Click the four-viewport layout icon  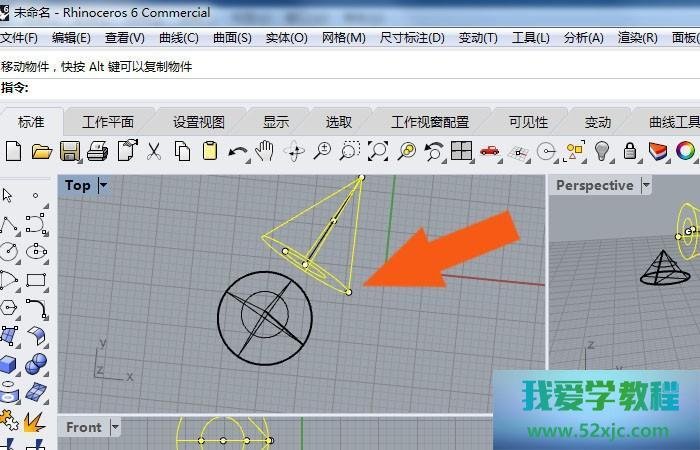pyautogui.click(x=461, y=151)
